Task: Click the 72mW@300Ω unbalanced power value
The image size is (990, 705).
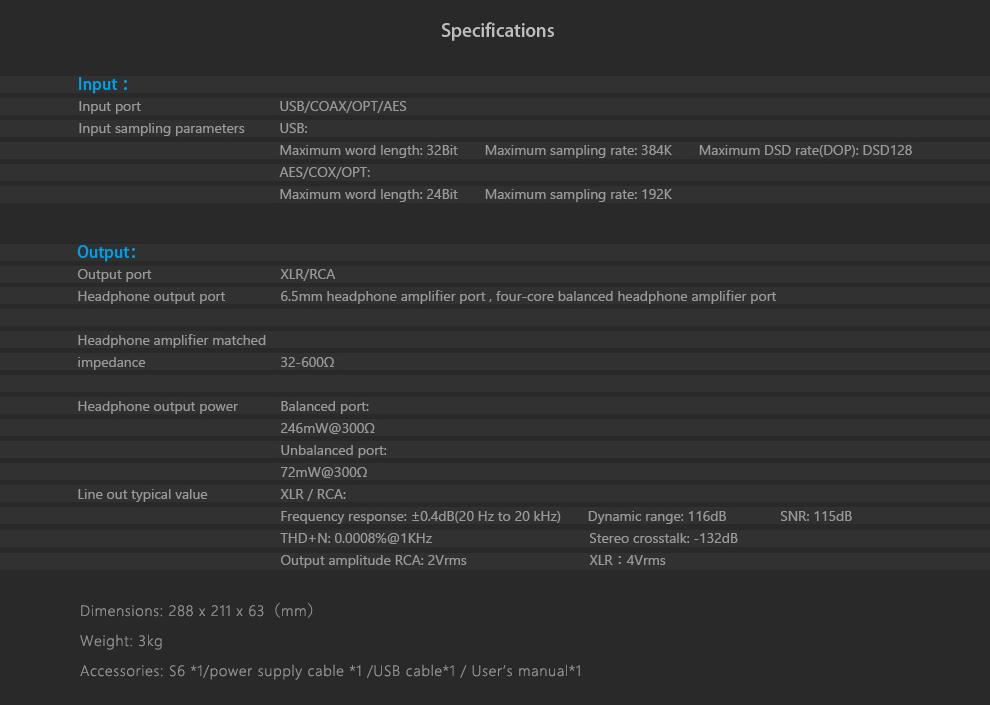Action: [323, 472]
